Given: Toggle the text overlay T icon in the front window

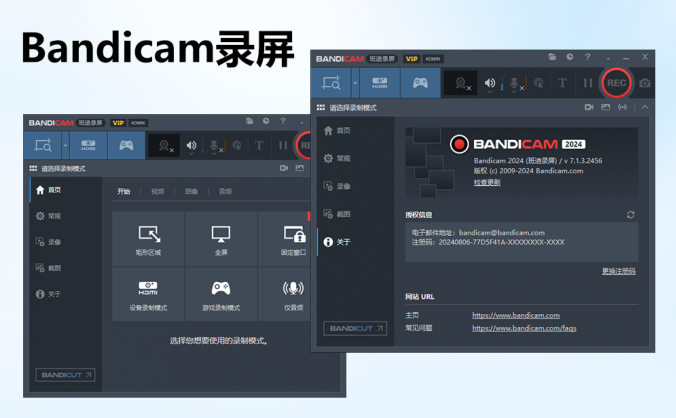Looking at the screenshot, I should 562,83.
